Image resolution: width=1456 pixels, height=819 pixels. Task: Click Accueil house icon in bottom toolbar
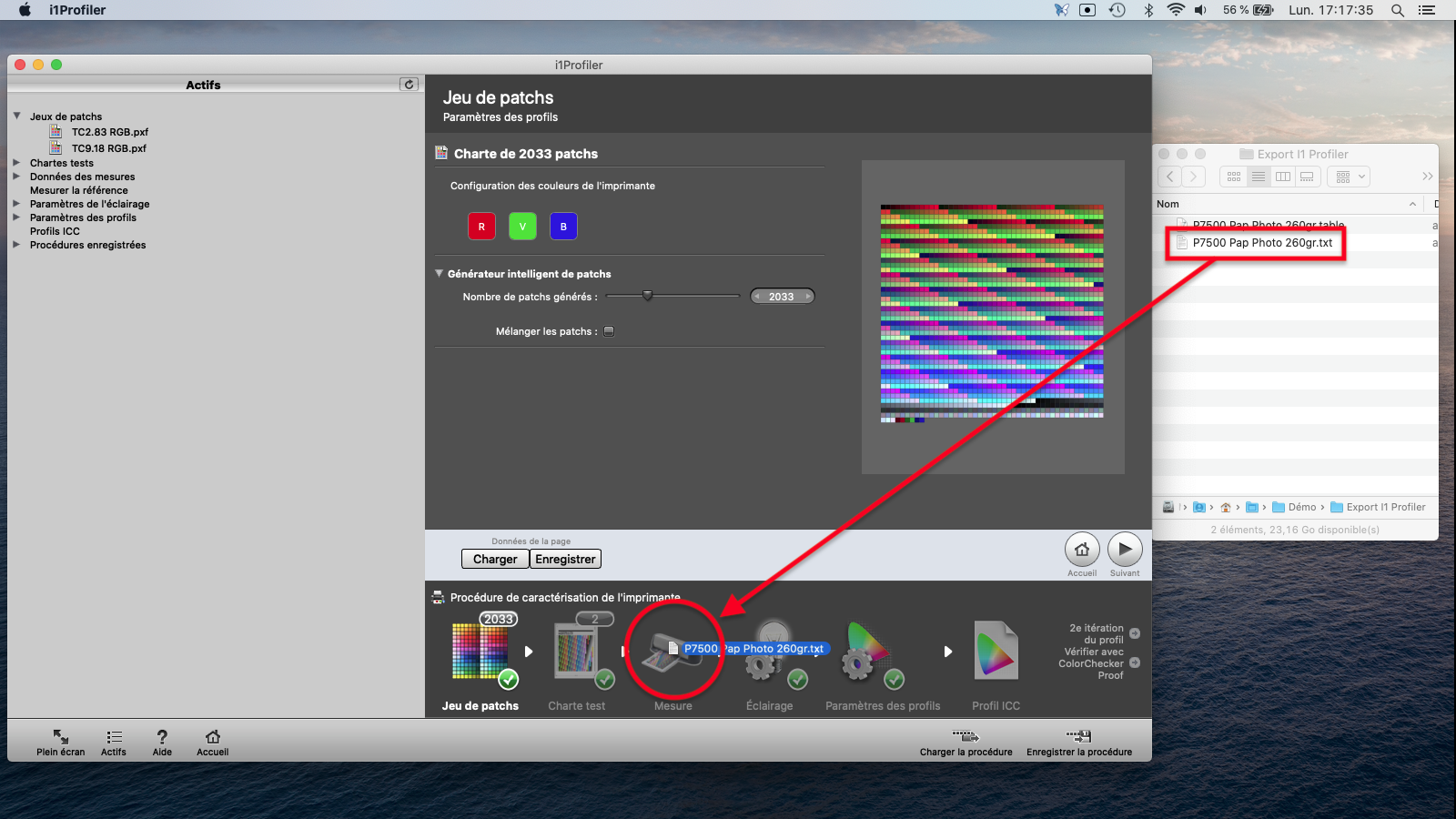coord(213,736)
